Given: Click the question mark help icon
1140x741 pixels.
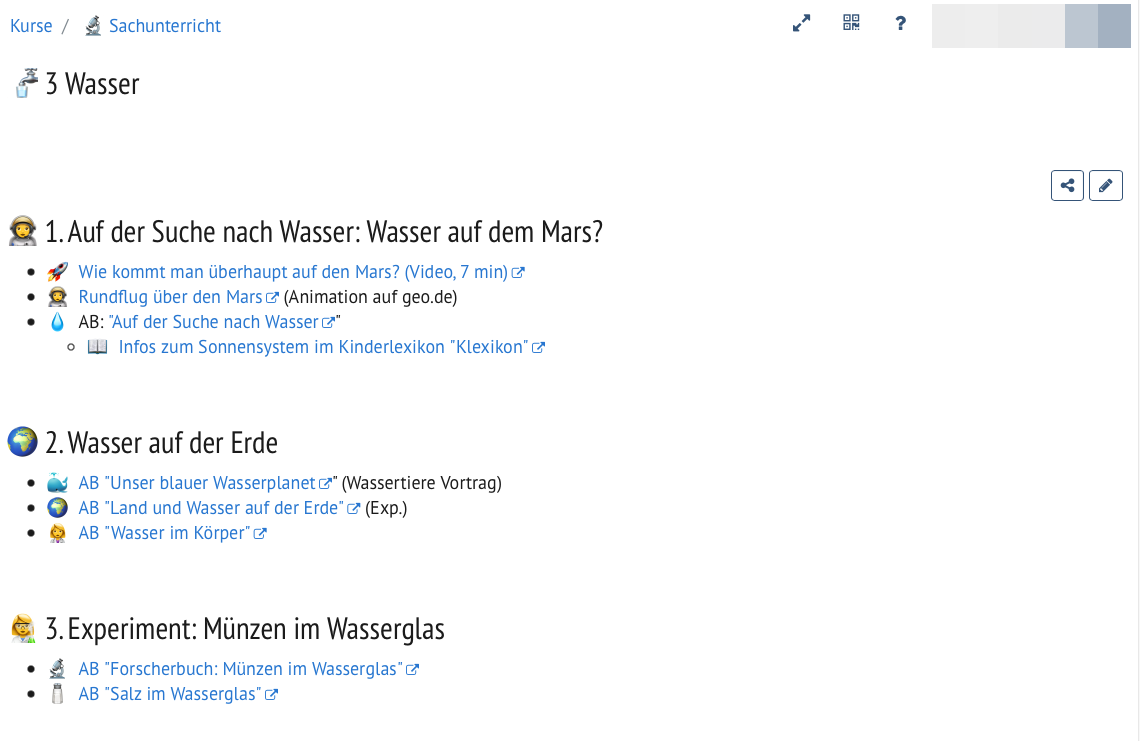Looking at the screenshot, I should pos(900,24).
